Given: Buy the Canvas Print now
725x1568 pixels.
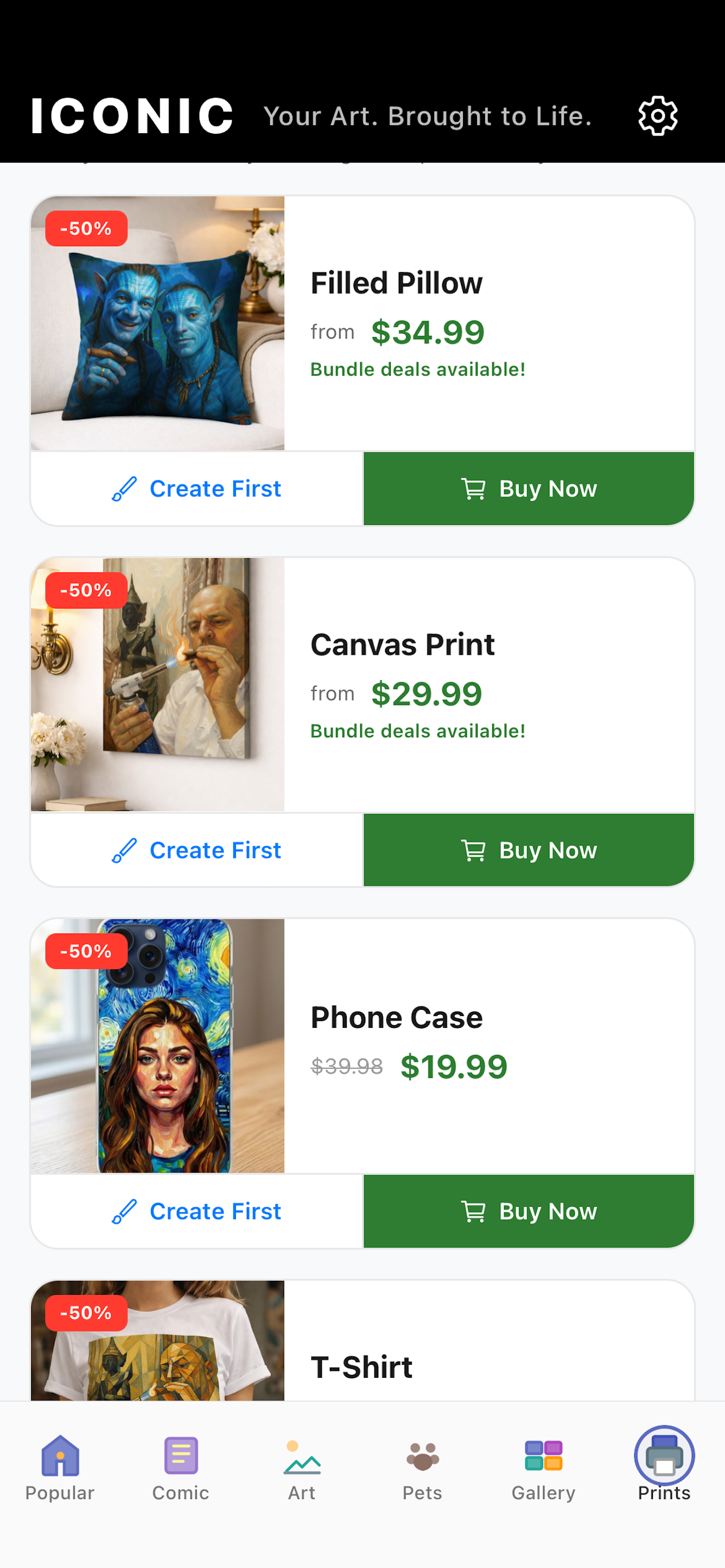Looking at the screenshot, I should pyautogui.click(x=529, y=851).
